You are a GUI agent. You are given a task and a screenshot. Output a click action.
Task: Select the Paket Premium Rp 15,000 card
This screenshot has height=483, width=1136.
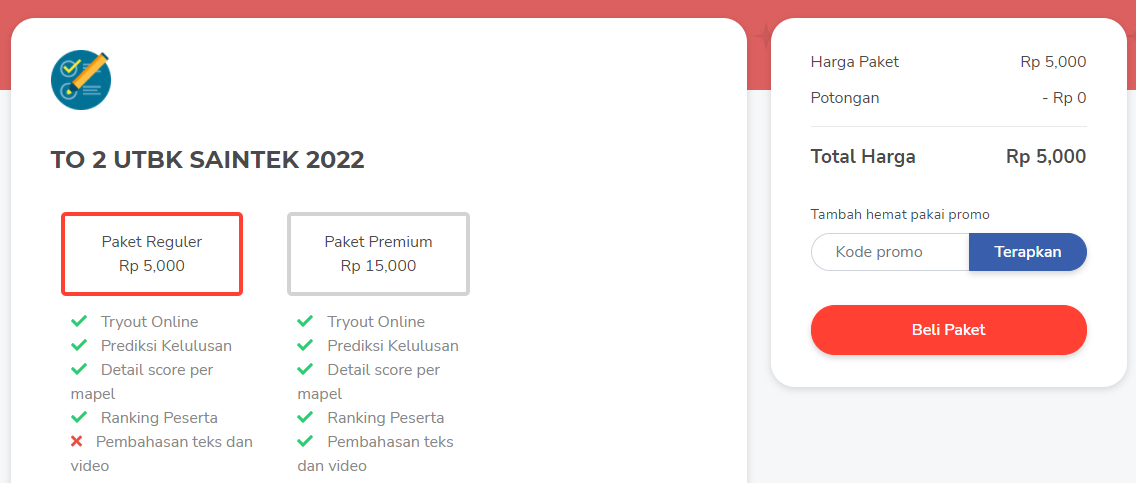378,254
